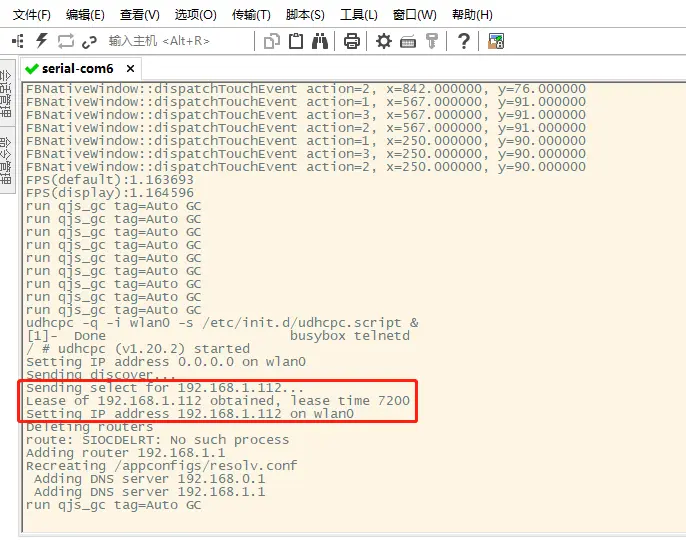Image resolution: width=686 pixels, height=543 pixels.
Task: Click the help question mark icon
Action: [x=463, y=41]
